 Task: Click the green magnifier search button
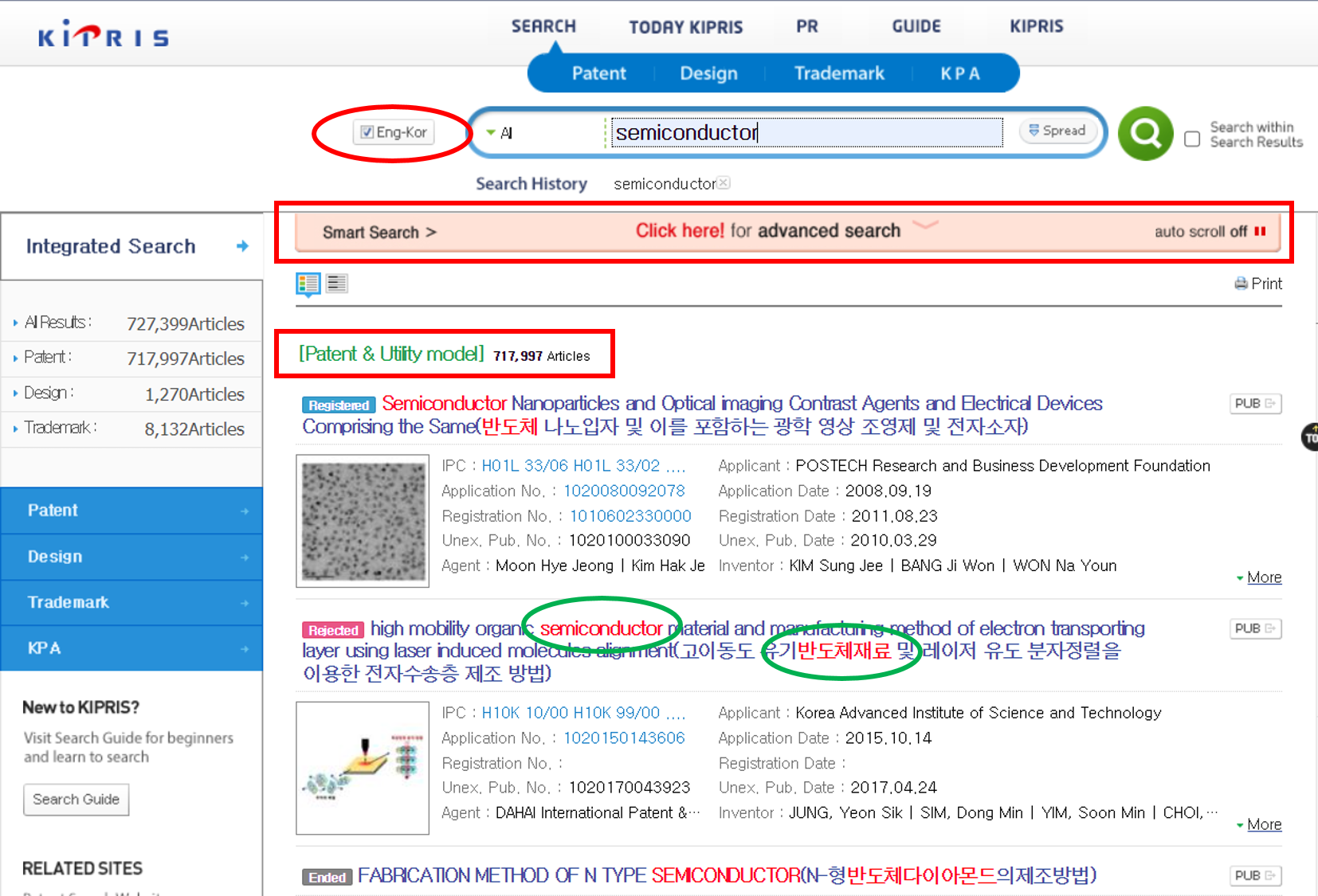1145,133
